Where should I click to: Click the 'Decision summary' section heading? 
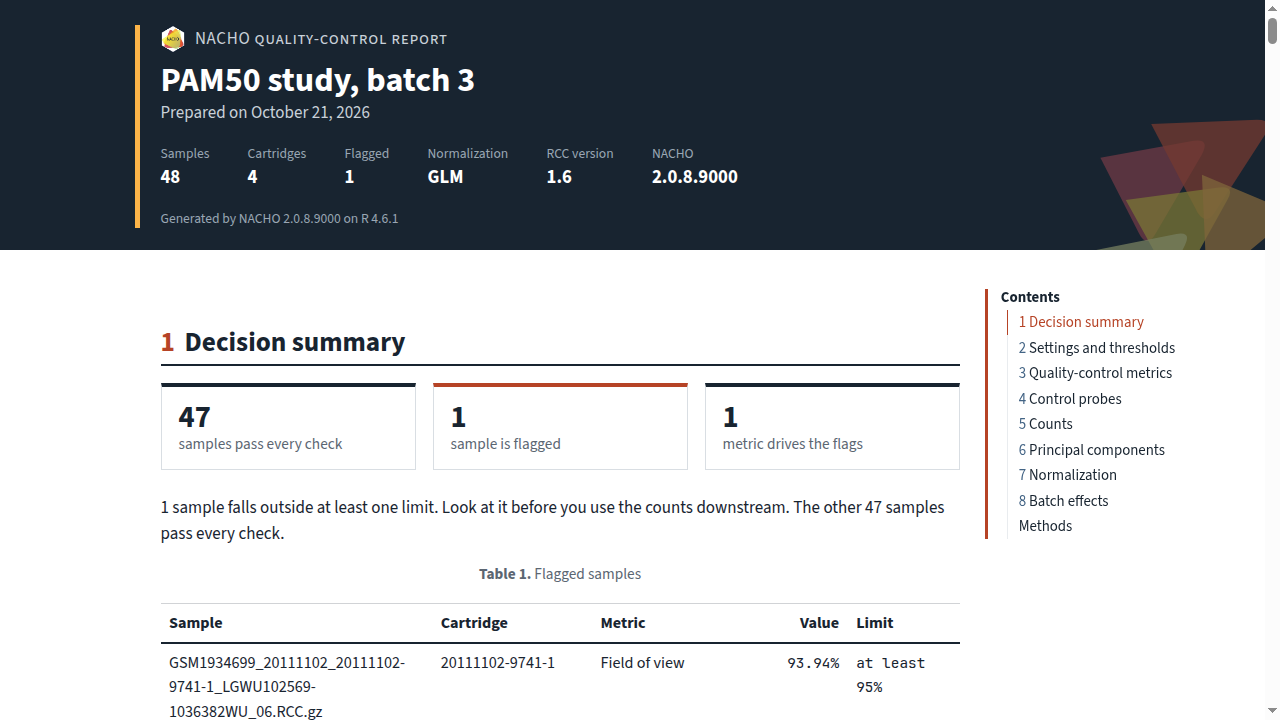[295, 342]
